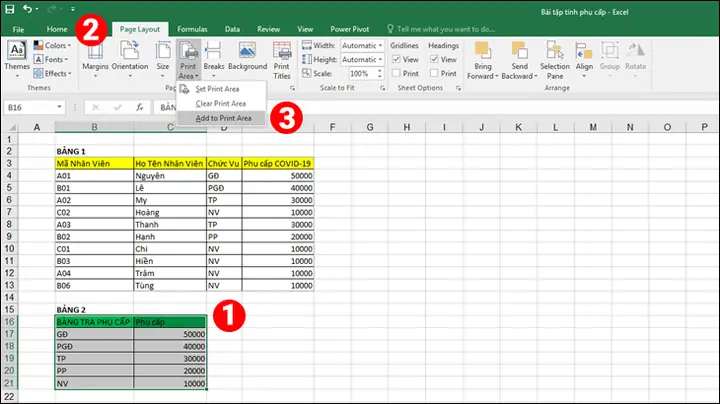Select the Mã Nhân Viên header cell
The height and width of the screenshot is (404, 720).
[94, 163]
